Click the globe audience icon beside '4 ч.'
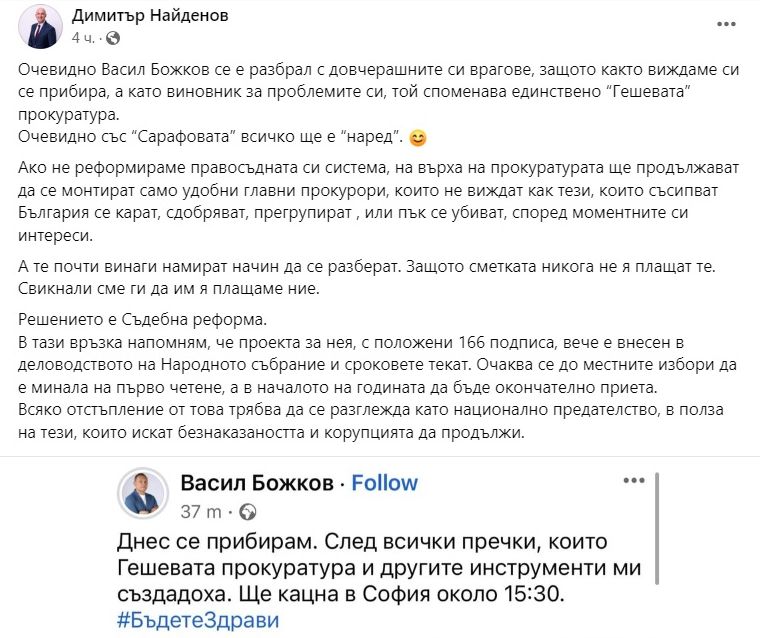The image size is (760, 638). click(x=111, y=38)
